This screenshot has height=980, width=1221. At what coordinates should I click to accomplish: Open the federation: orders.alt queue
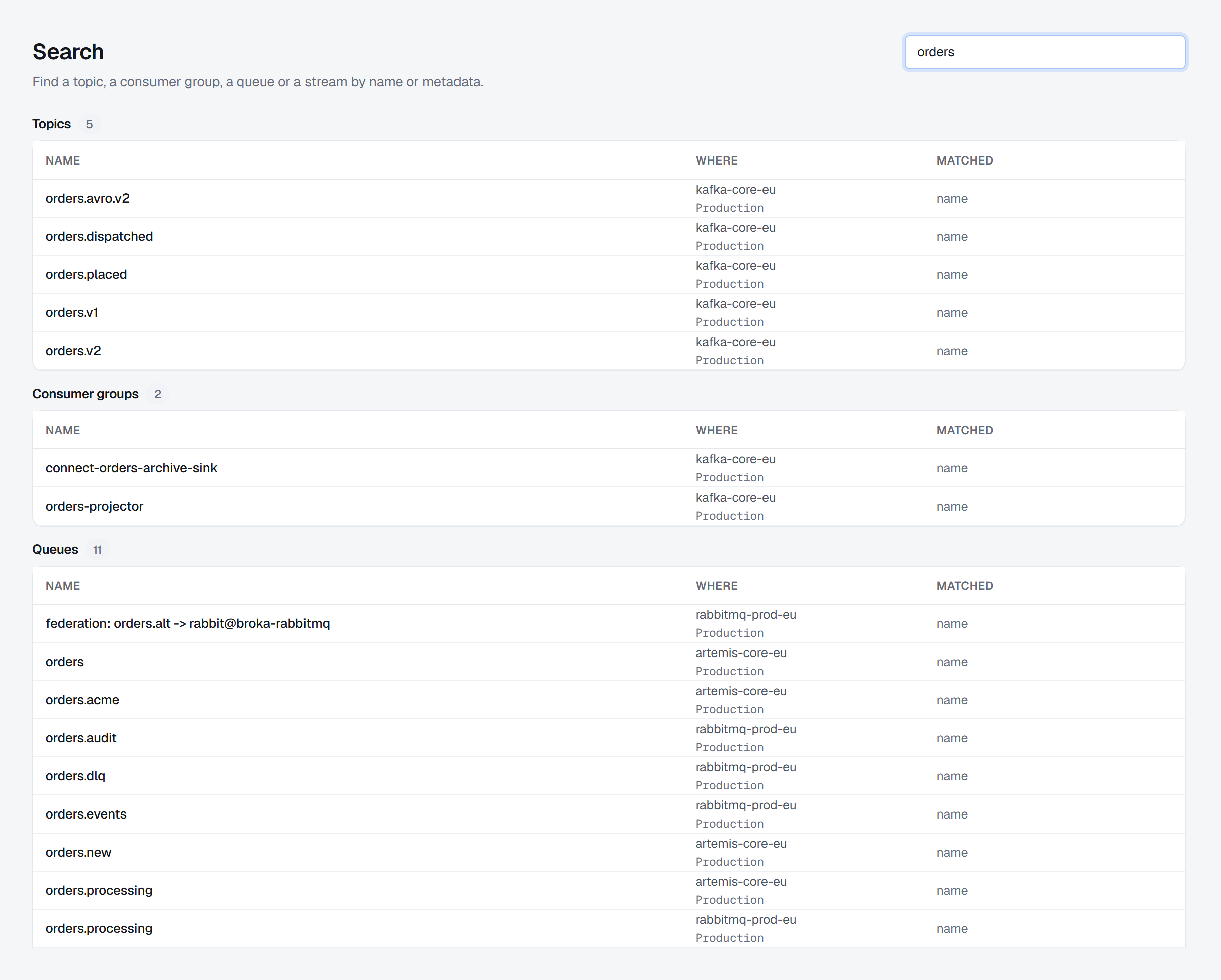(609, 623)
